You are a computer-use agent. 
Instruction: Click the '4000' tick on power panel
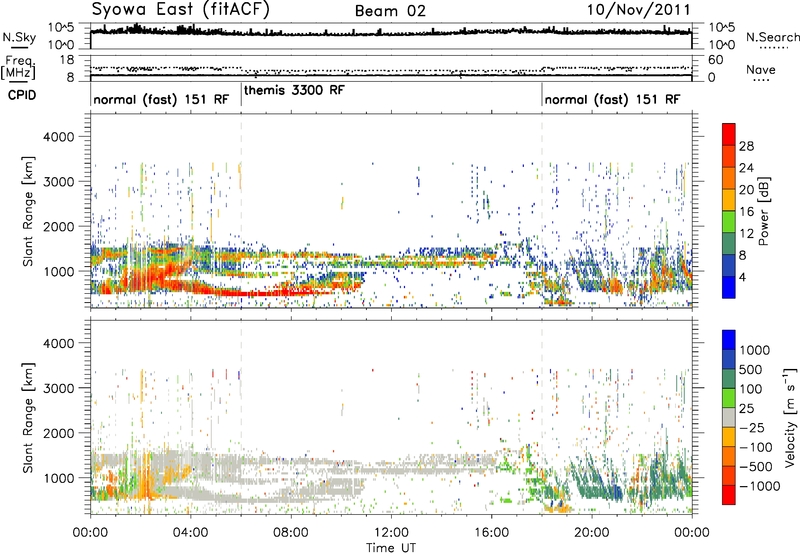click(x=58, y=137)
